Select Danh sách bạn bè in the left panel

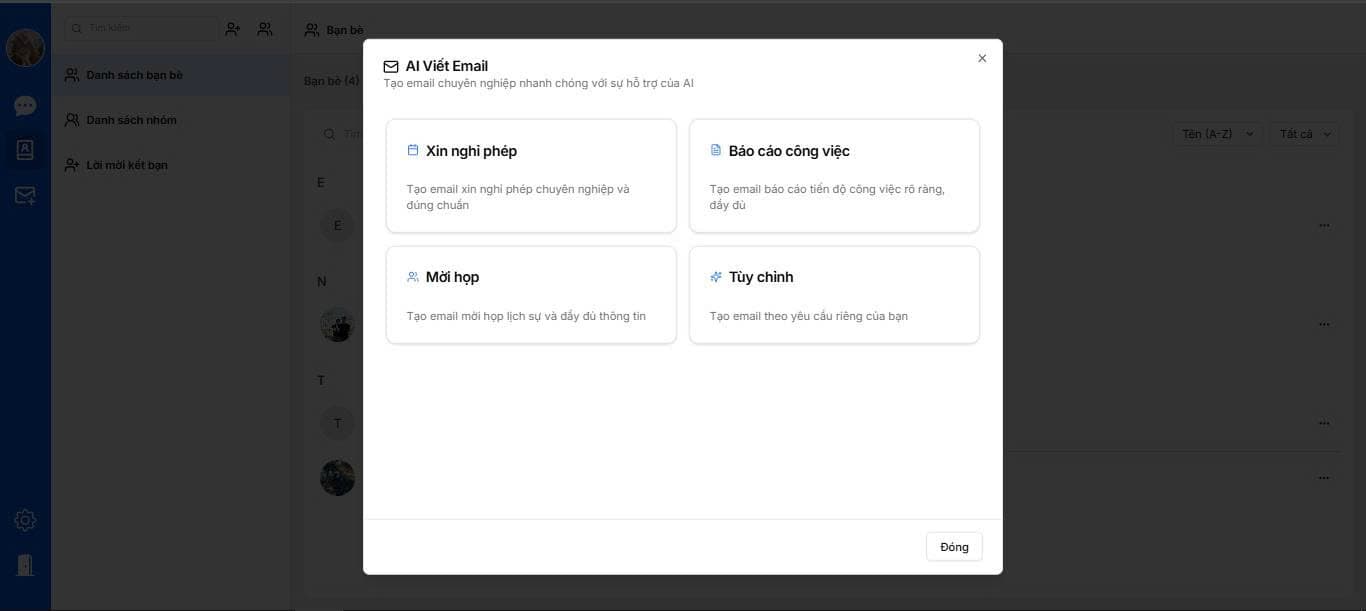click(170, 75)
